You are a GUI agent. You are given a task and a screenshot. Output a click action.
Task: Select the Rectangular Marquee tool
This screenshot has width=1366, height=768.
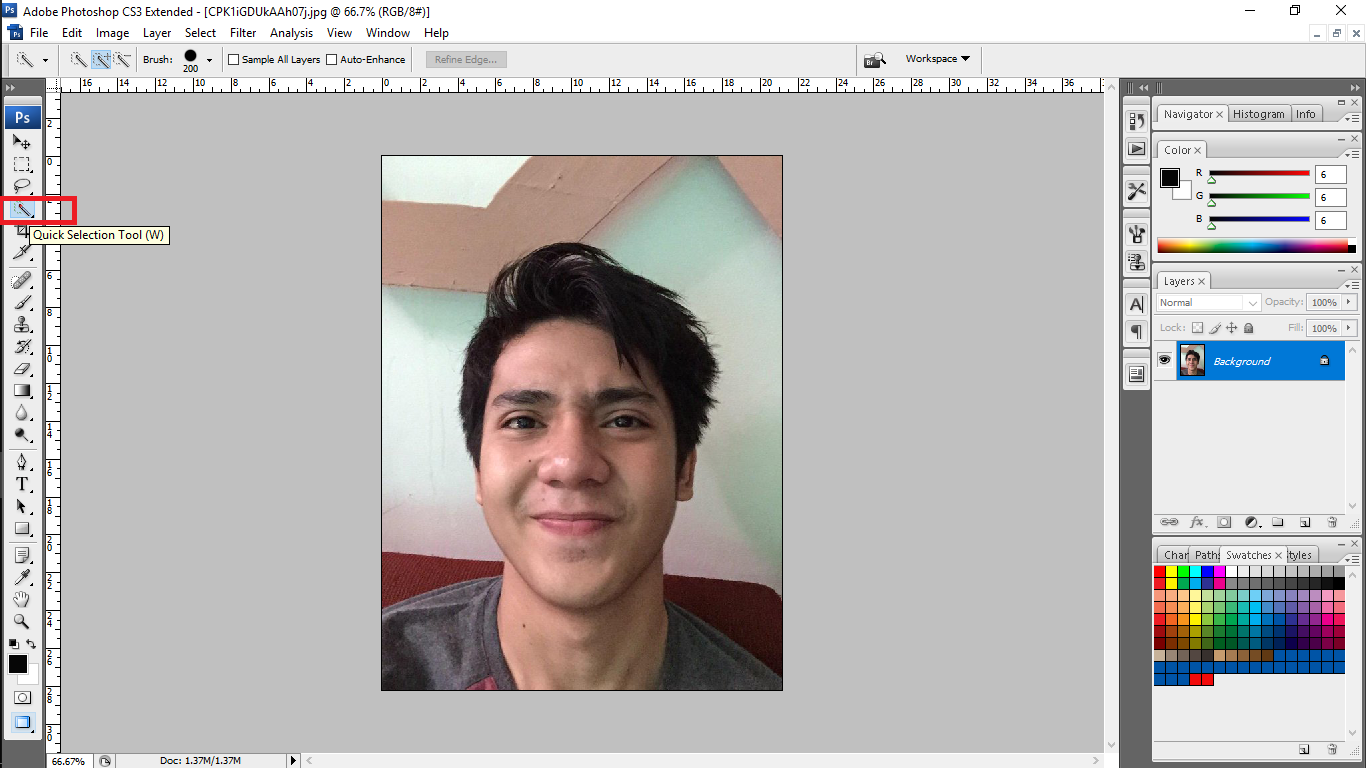[x=22, y=165]
